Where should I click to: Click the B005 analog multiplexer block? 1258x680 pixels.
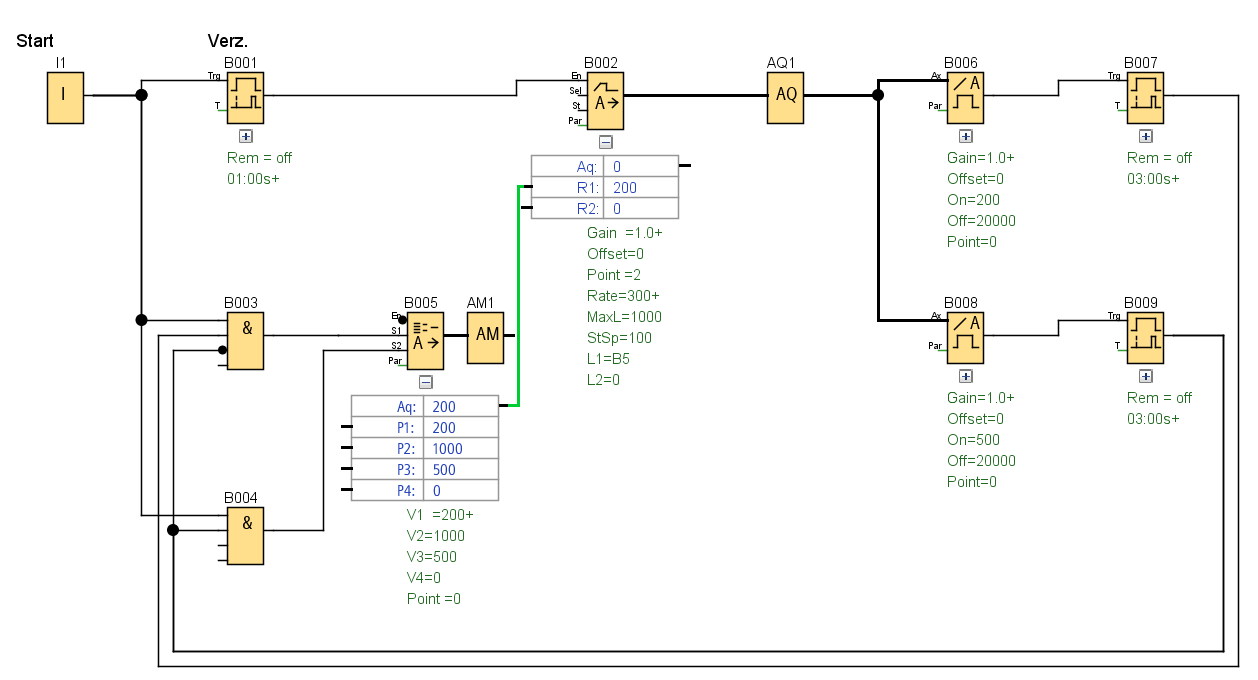(x=425, y=338)
